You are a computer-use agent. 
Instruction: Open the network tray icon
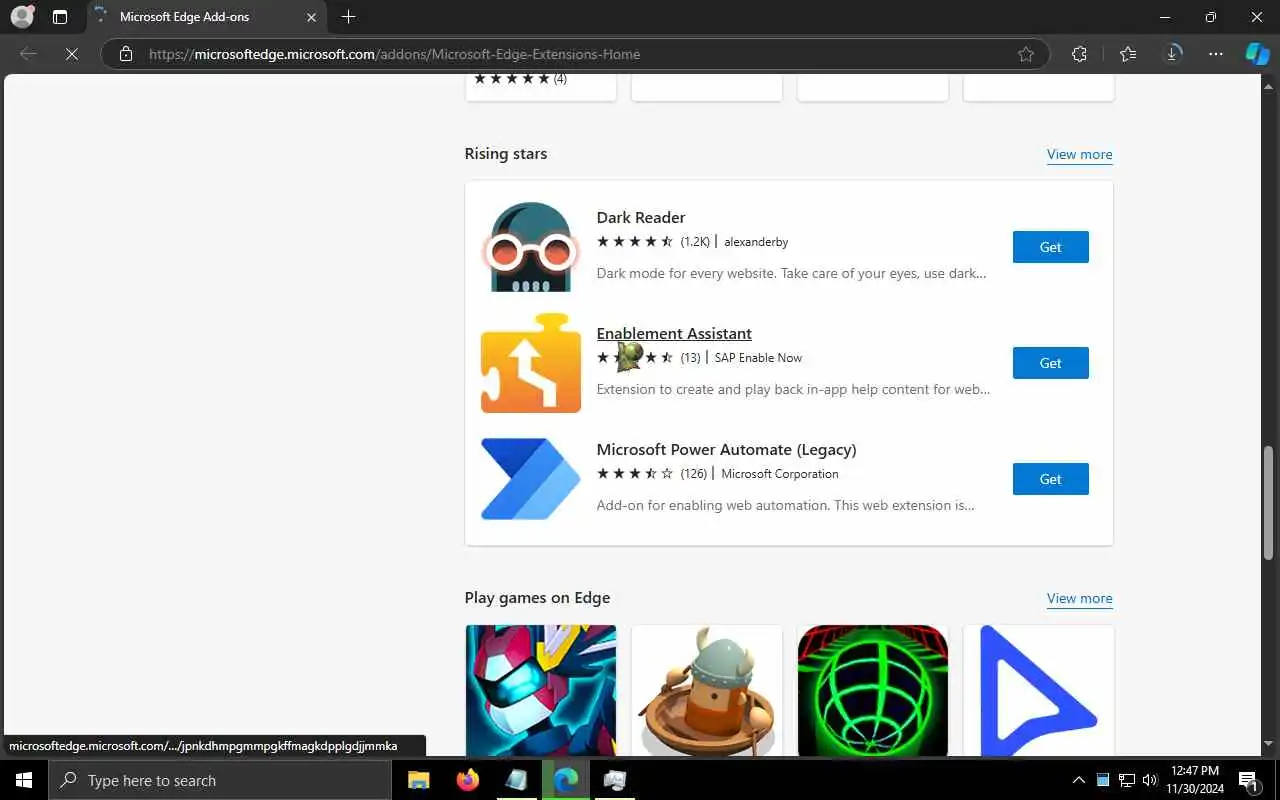[1126, 780]
